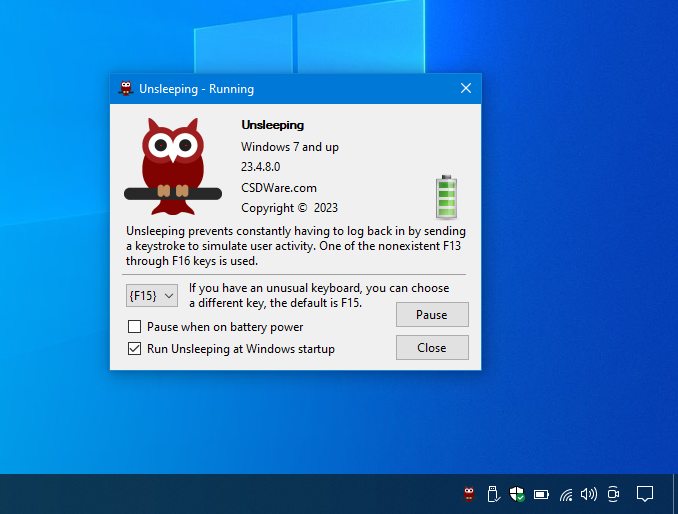Click the battery tray icon in taskbar
The image size is (678, 514).
pyautogui.click(x=541, y=494)
